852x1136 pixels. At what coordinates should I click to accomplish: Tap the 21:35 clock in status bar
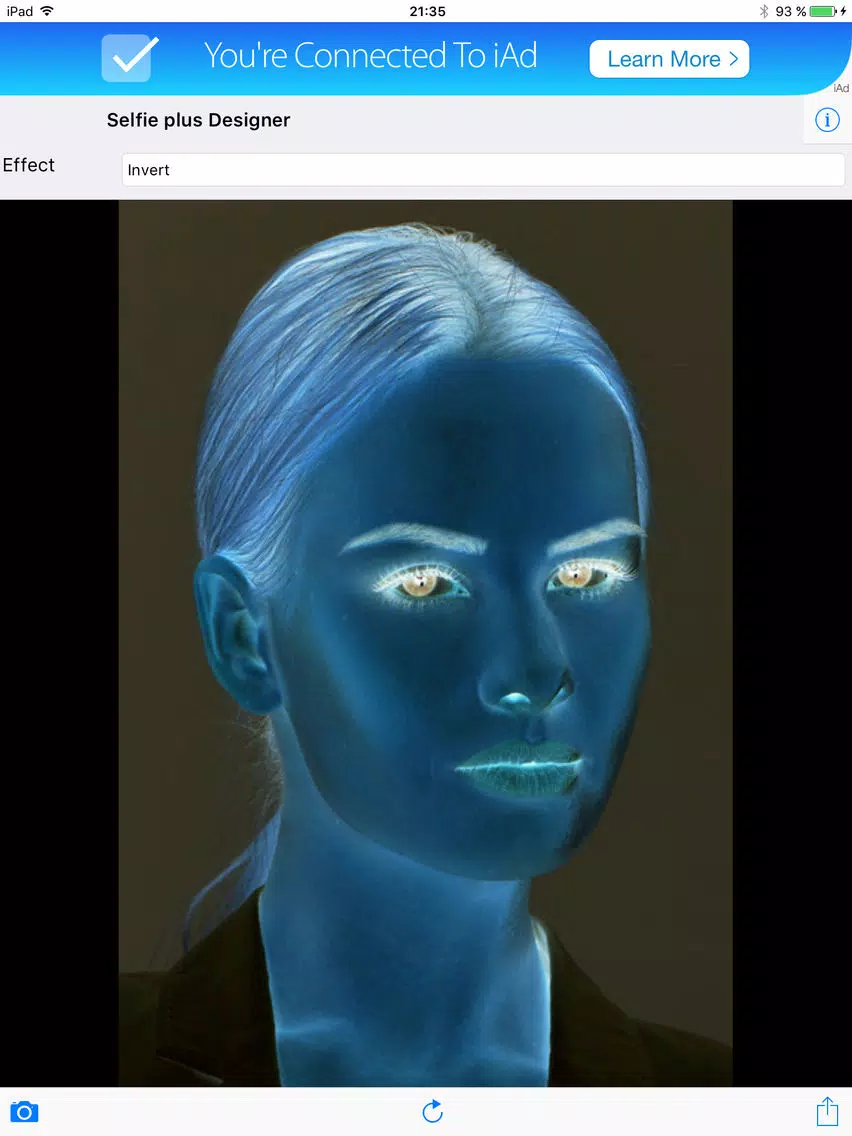[427, 11]
